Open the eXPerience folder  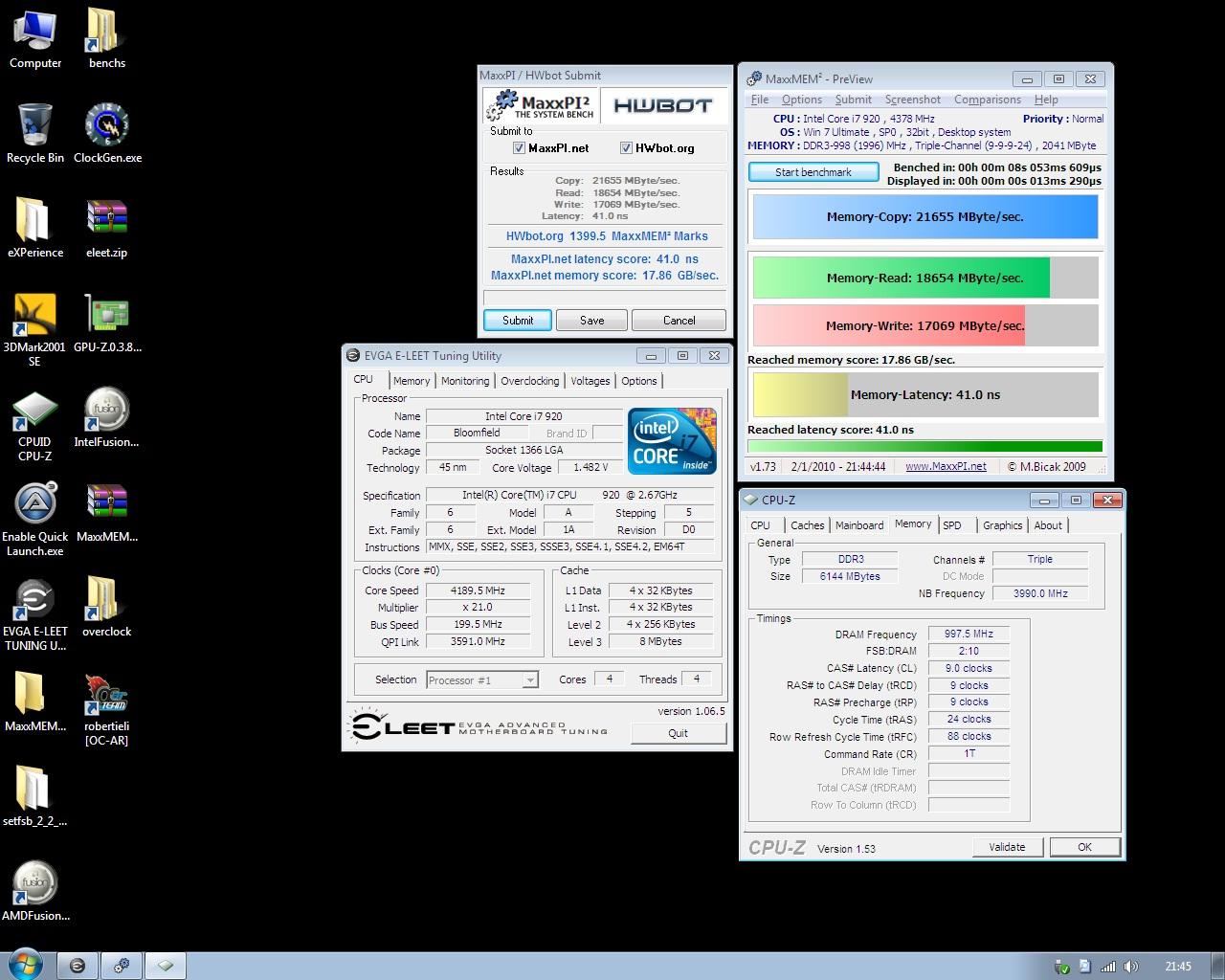click(x=34, y=228)
